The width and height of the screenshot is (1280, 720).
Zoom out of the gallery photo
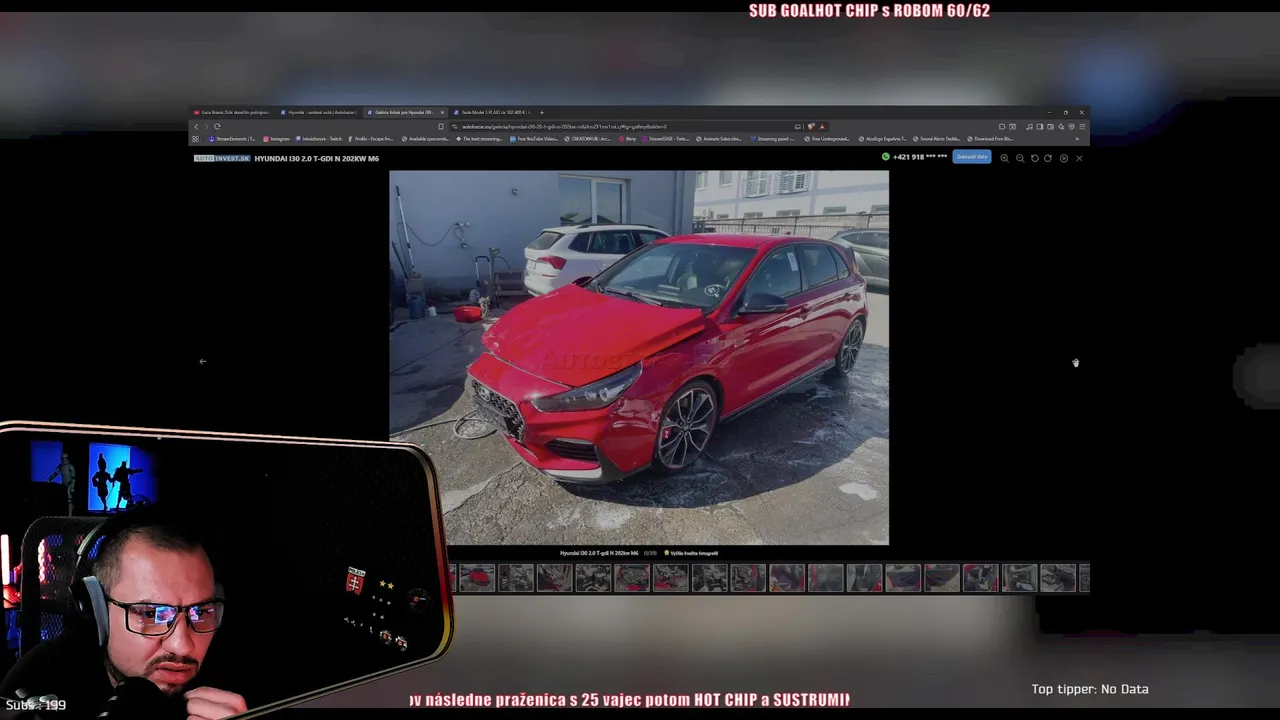coord(1020,158)
